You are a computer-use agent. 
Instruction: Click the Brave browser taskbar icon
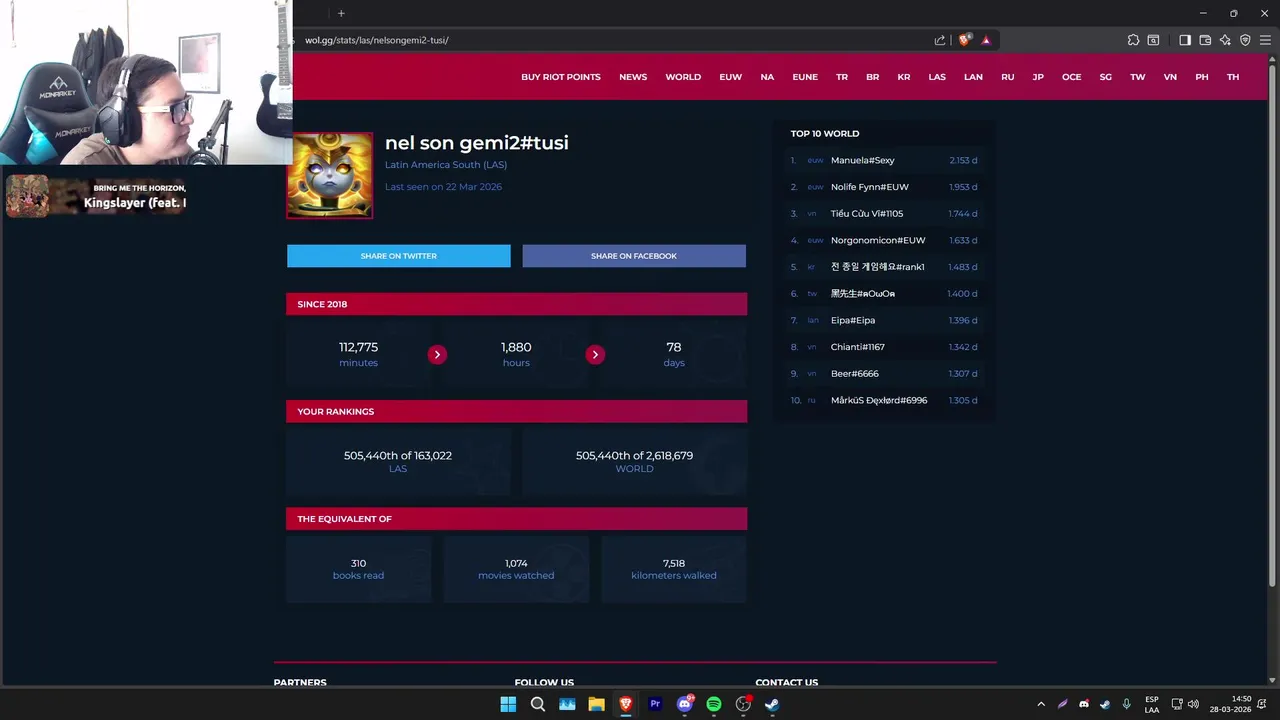tap(626, 704)
